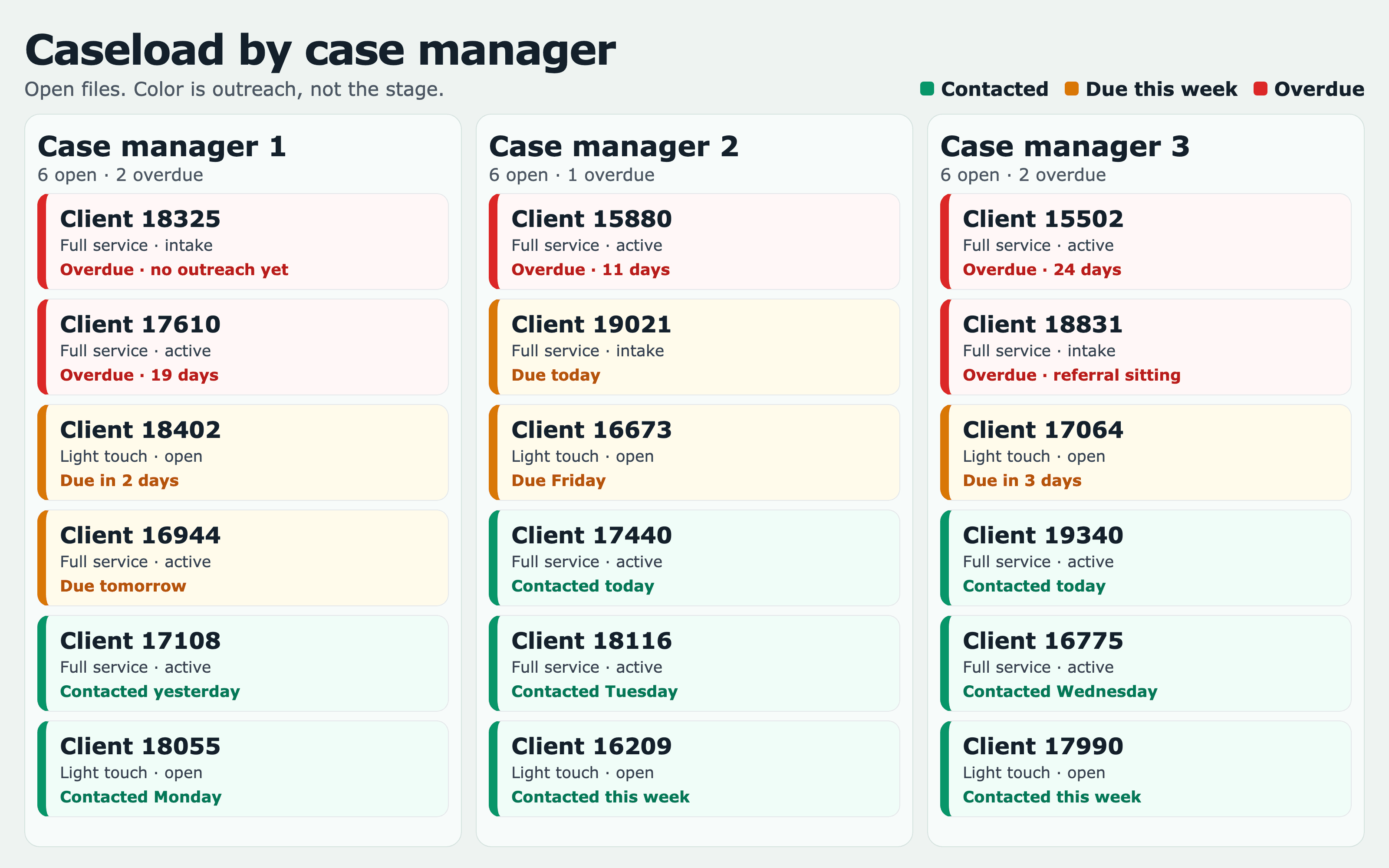Image resolution: width=1389 pixels, height=868 pixels.
Task: Click 'Overdue · 24 days' status
Action: tap(1042, 270)
